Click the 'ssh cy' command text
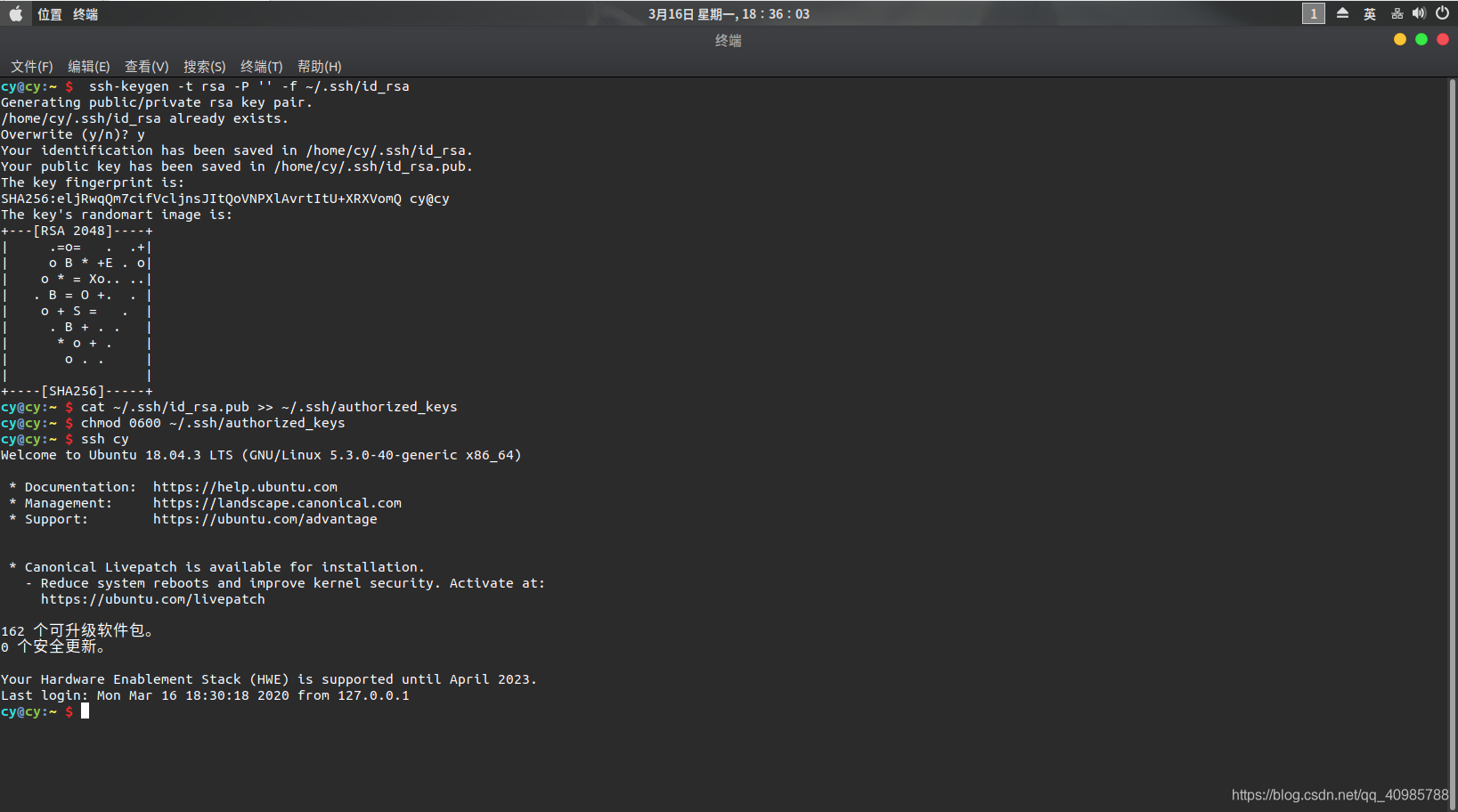This screenshot has width=1458, height=812. pos(105,439)
